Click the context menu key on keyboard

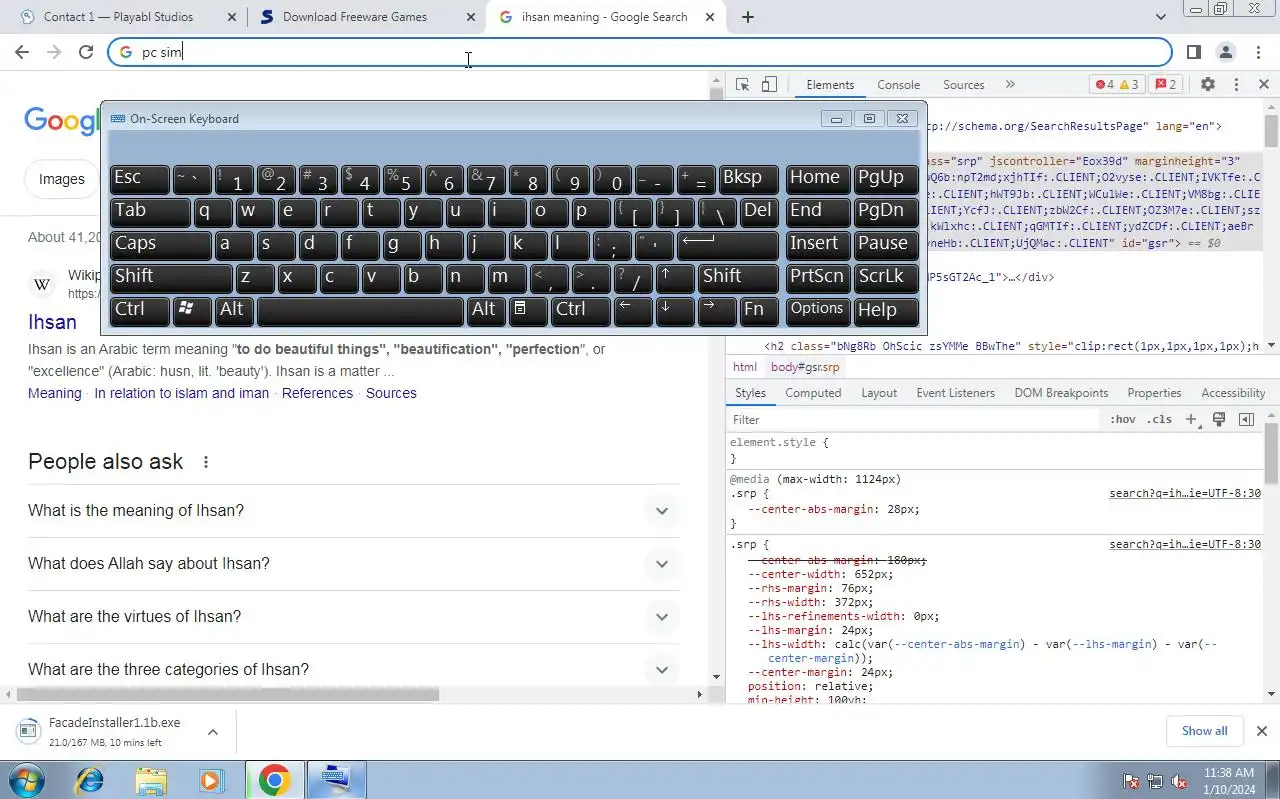click(x=528, y=310)
